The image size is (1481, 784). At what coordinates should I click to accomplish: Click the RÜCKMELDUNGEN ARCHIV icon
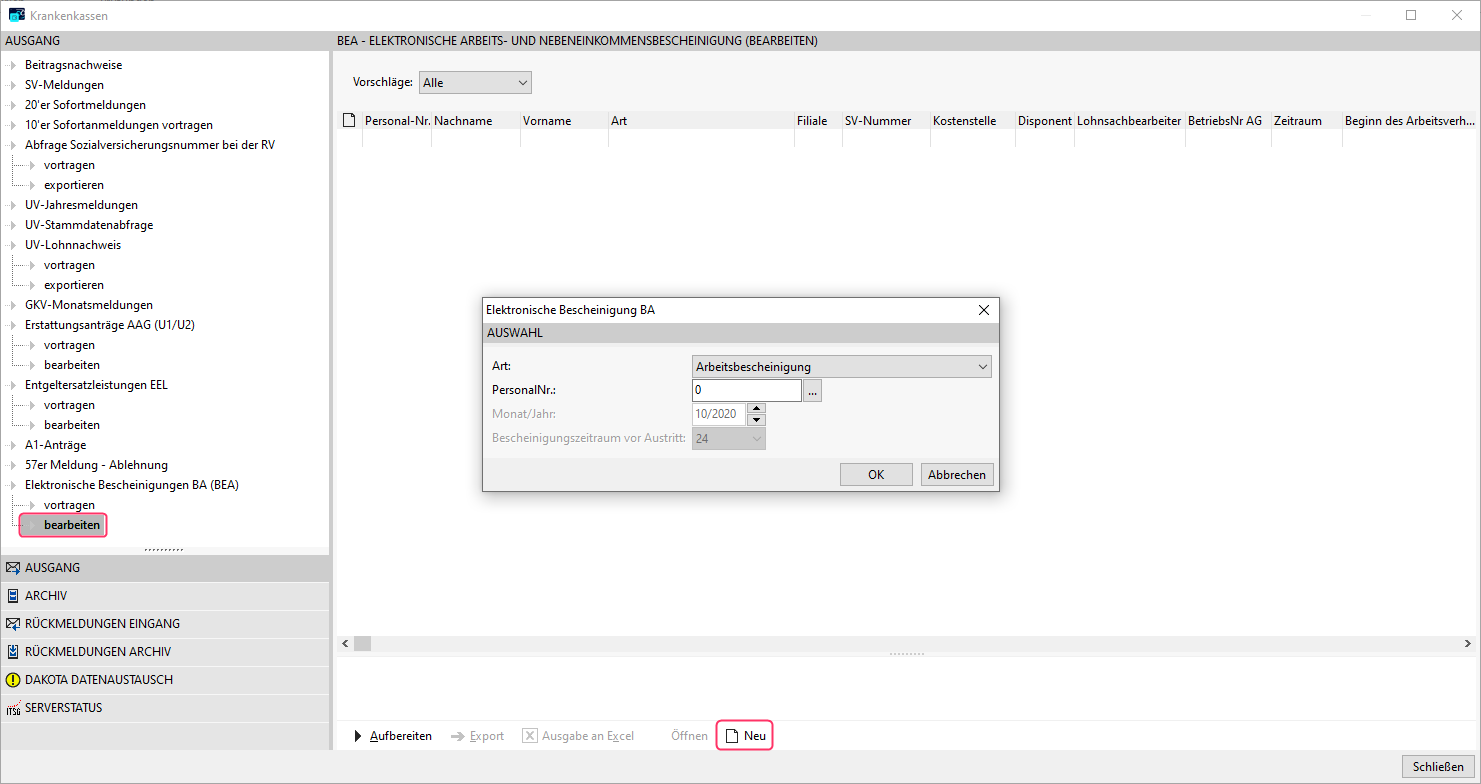tap(13, 652)
